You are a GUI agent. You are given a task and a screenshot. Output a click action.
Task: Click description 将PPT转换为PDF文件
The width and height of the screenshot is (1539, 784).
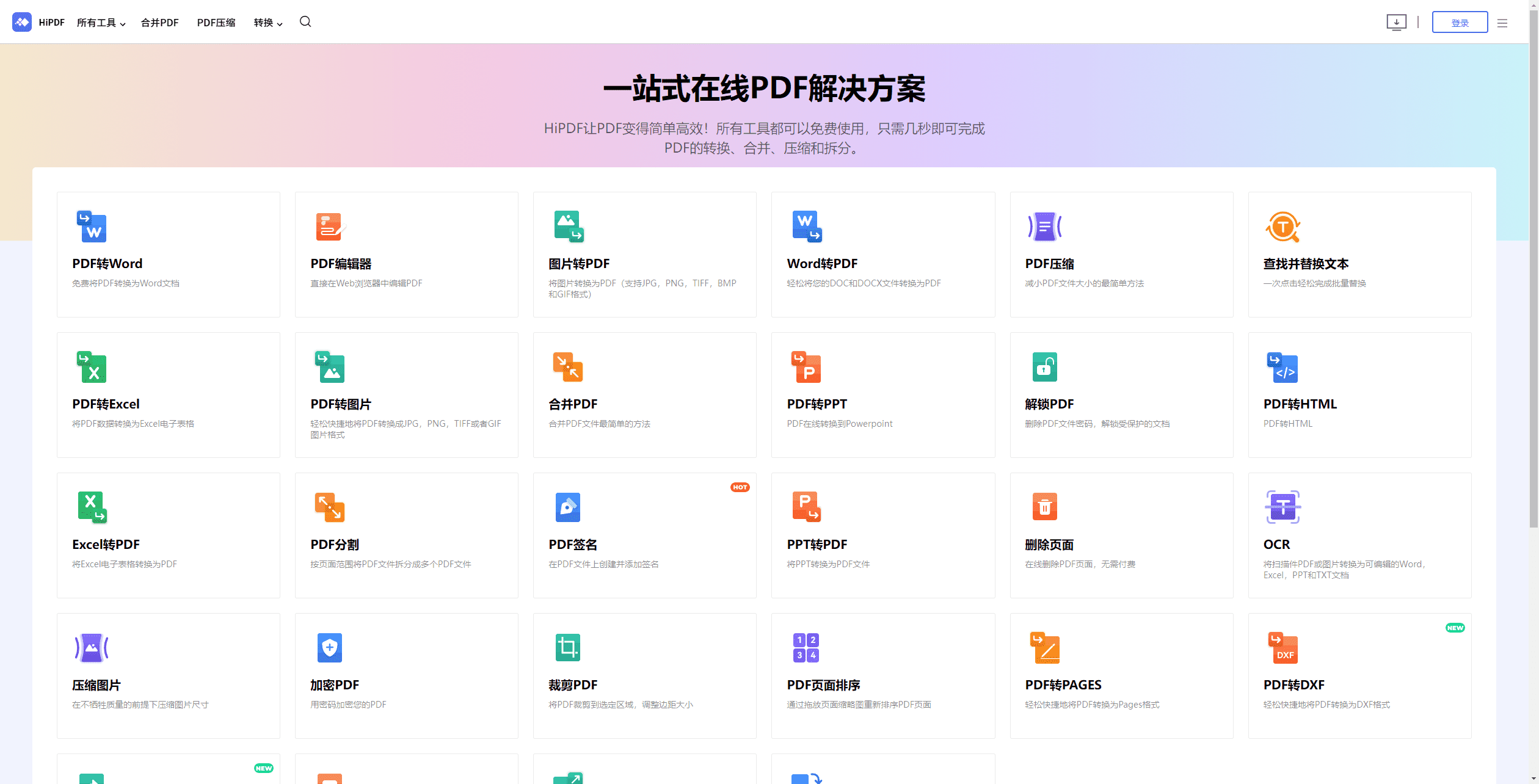point(828,564)
